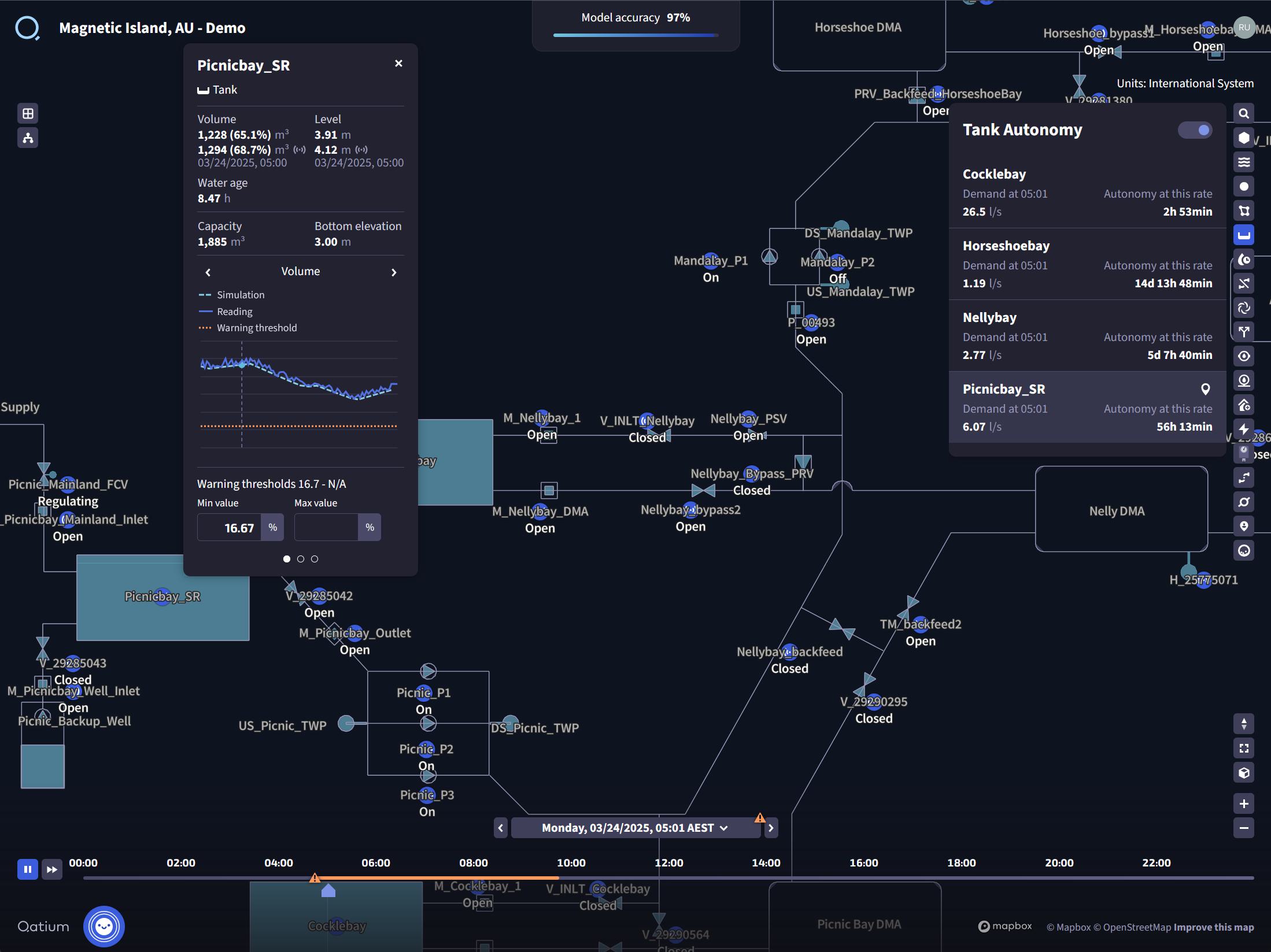
Task: Go to next chart after Volume
Action: click(x=394, y=272)
